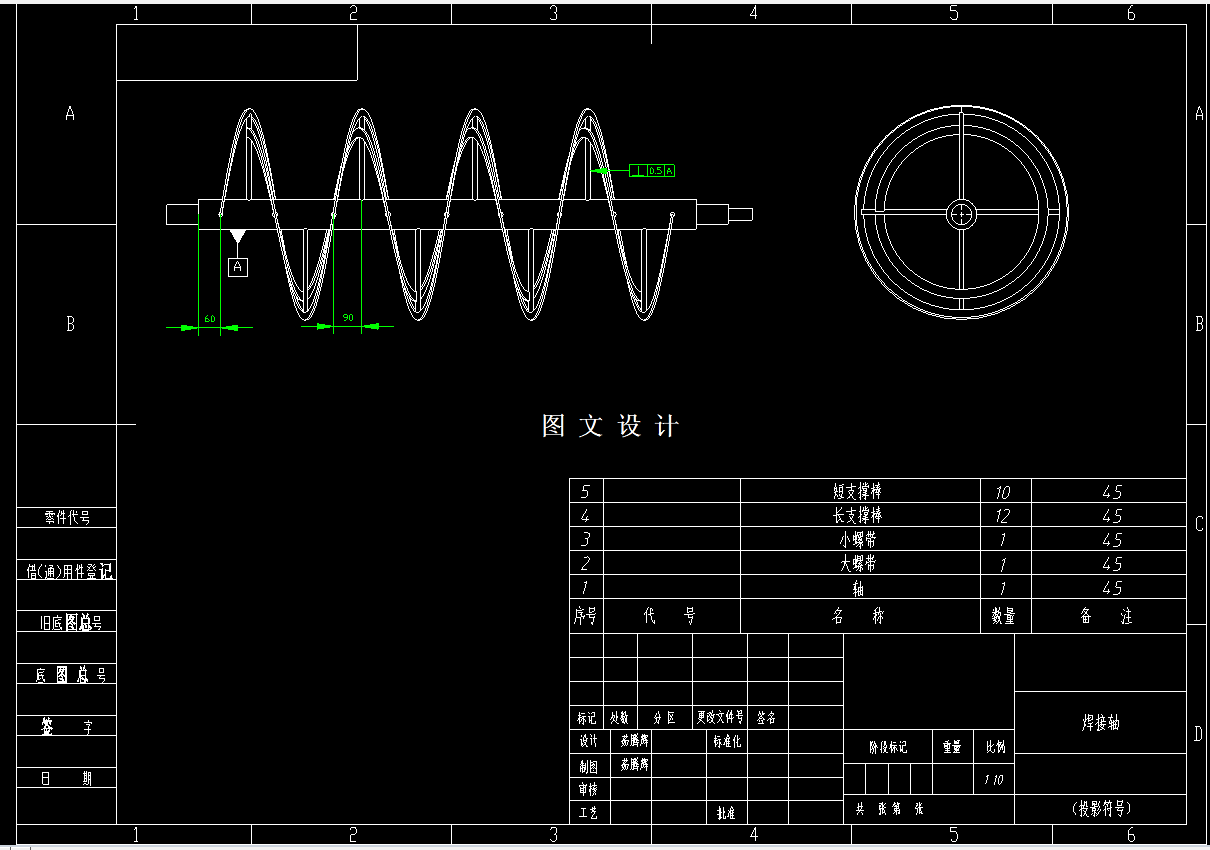This screenshot has height=850, width=1210.
Task: Click the '底图总号' sidebar label
Action: click(70, 675)
